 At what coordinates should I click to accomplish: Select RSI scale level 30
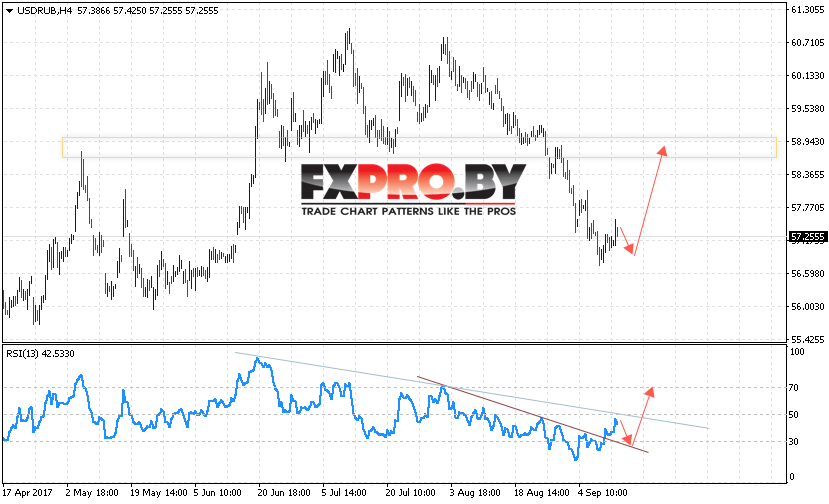point(794,442)
